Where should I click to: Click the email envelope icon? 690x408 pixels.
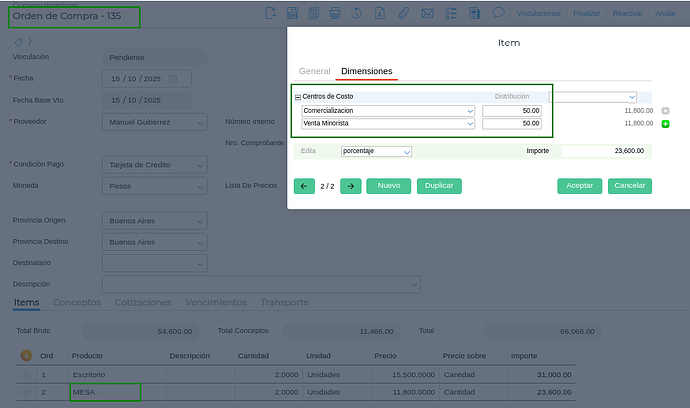coord(427,14)
